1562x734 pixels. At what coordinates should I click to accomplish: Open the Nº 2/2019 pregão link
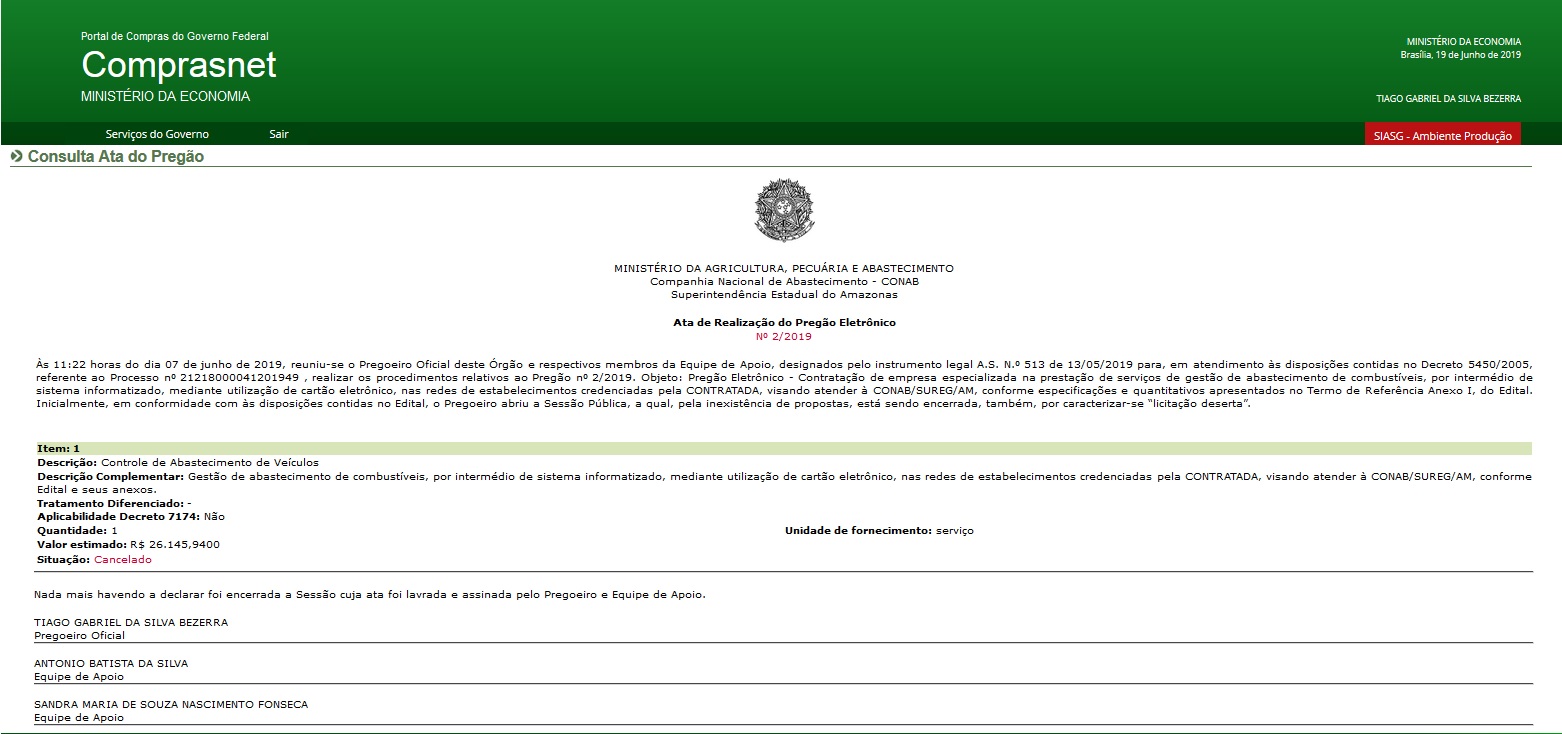(x=786, y=336)
